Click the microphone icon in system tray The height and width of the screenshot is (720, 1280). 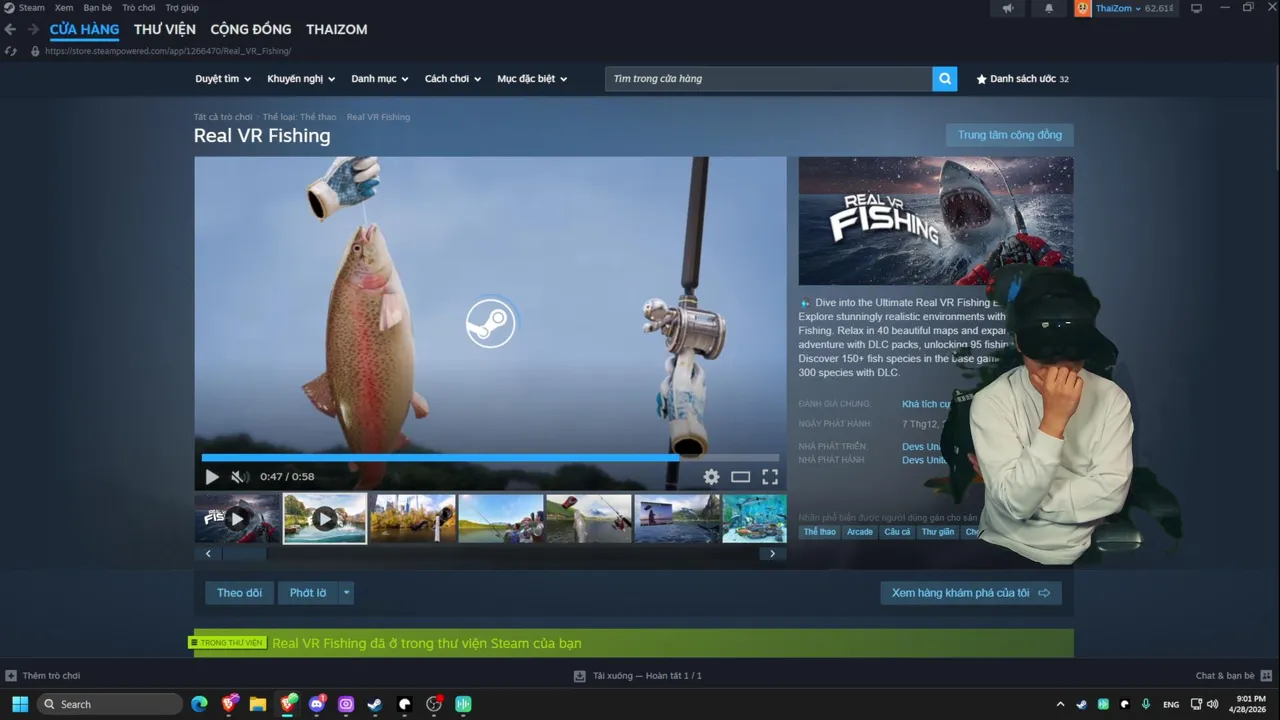(1146, 704)
